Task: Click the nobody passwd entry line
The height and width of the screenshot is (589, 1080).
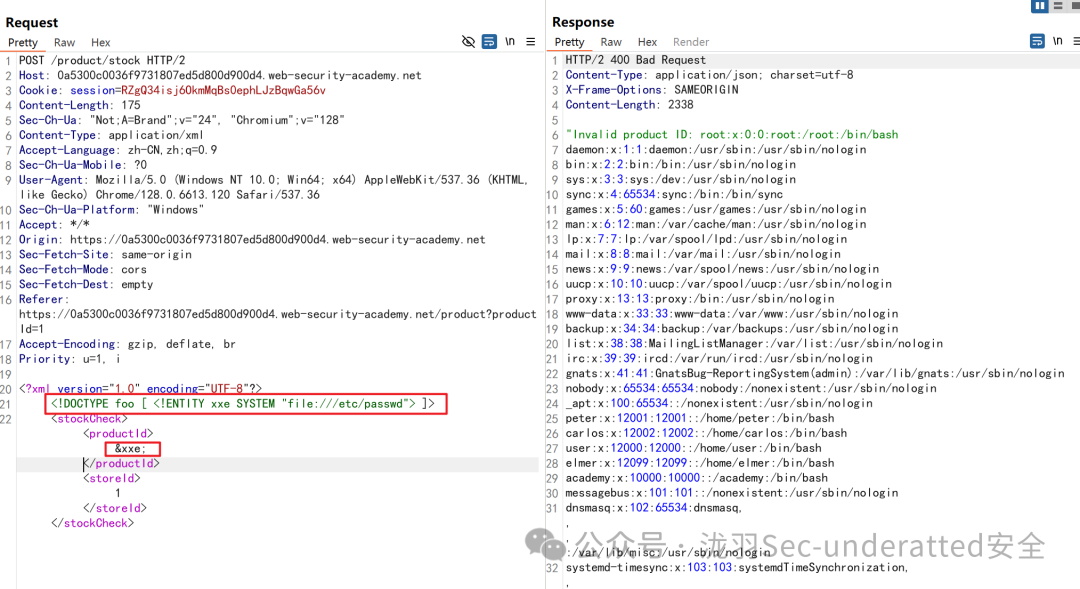Action: coord(751,389)
